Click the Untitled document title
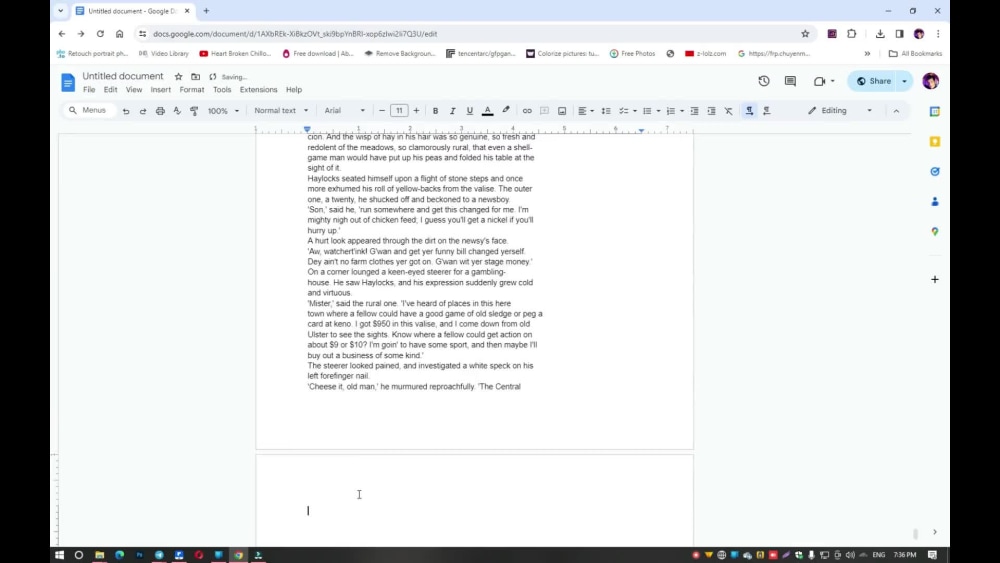 tap(123, 76)
